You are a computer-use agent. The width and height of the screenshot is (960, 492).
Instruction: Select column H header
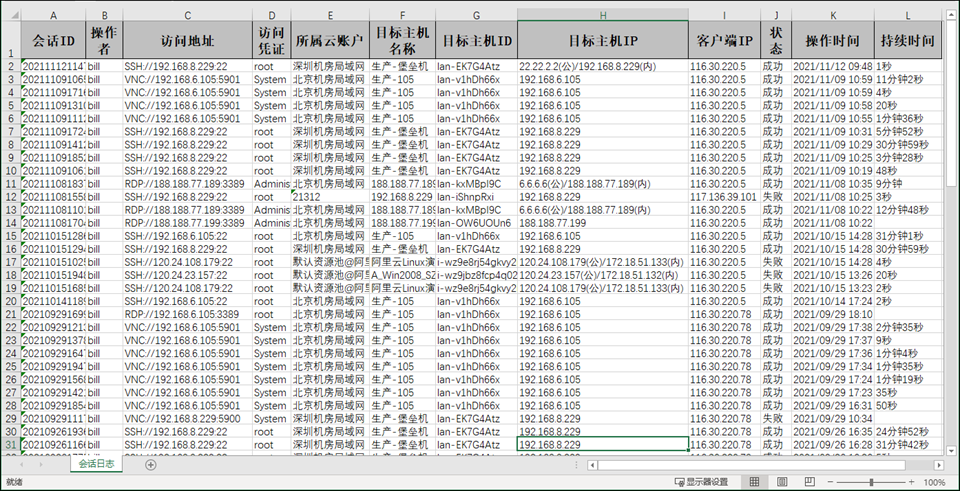click(602, 15)
